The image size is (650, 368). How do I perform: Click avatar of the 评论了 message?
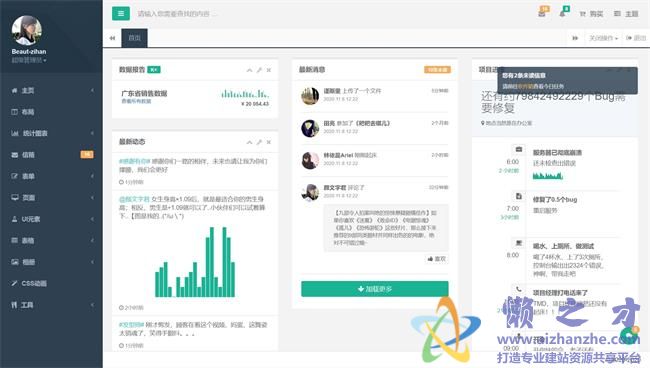click(x=310, y=192)
